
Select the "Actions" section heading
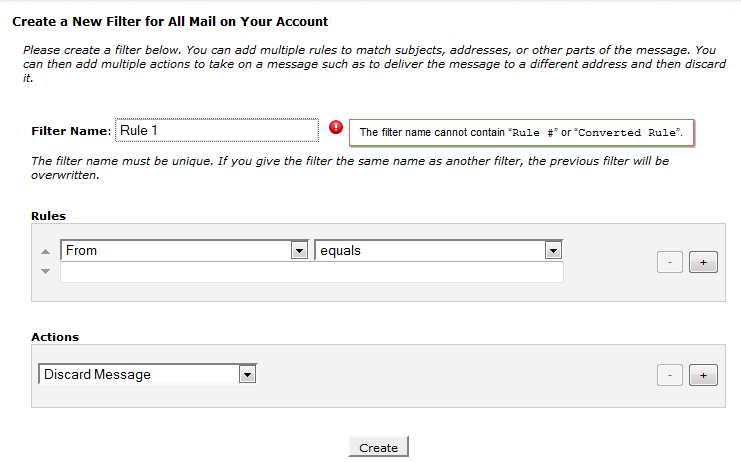pyautogui.click(x=55, y=337)
